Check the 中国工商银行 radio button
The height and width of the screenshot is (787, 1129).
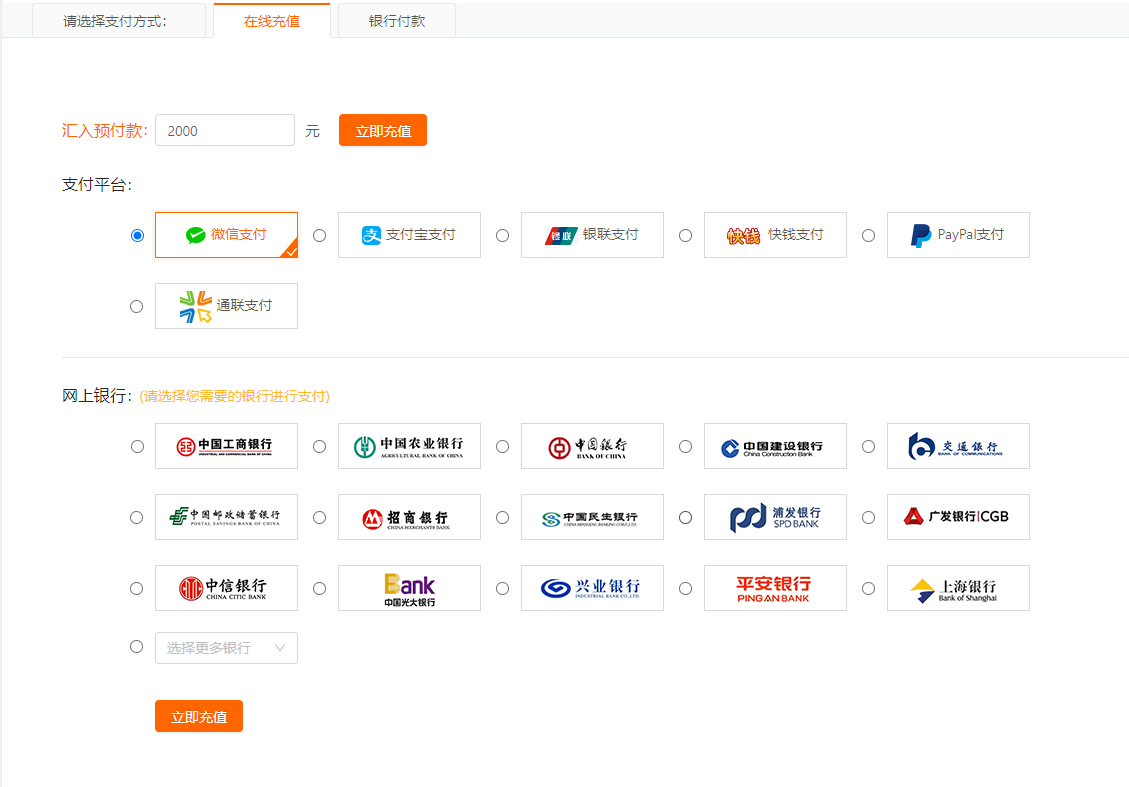pos(137,446)
